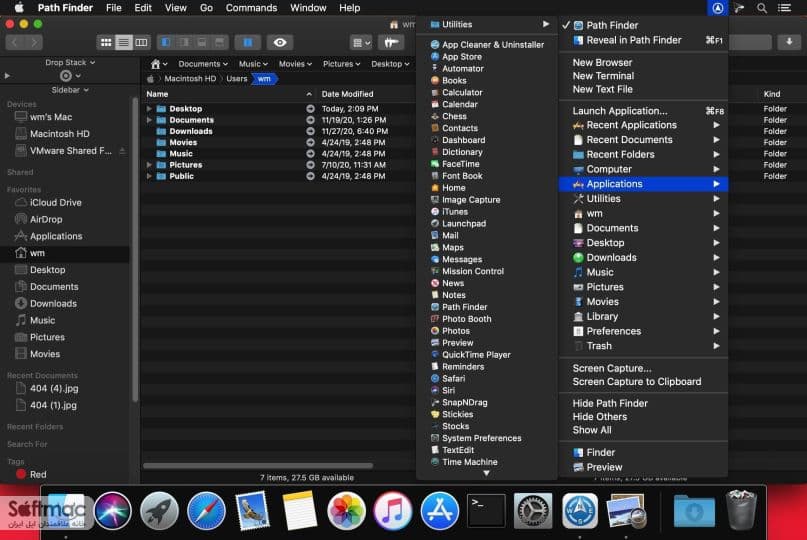Image resolution: width=807 pixels, height=540 pixels.
Task: Click the sidebar vertical scrollbar
Action: pyautogui.click(x=135, y=250)
